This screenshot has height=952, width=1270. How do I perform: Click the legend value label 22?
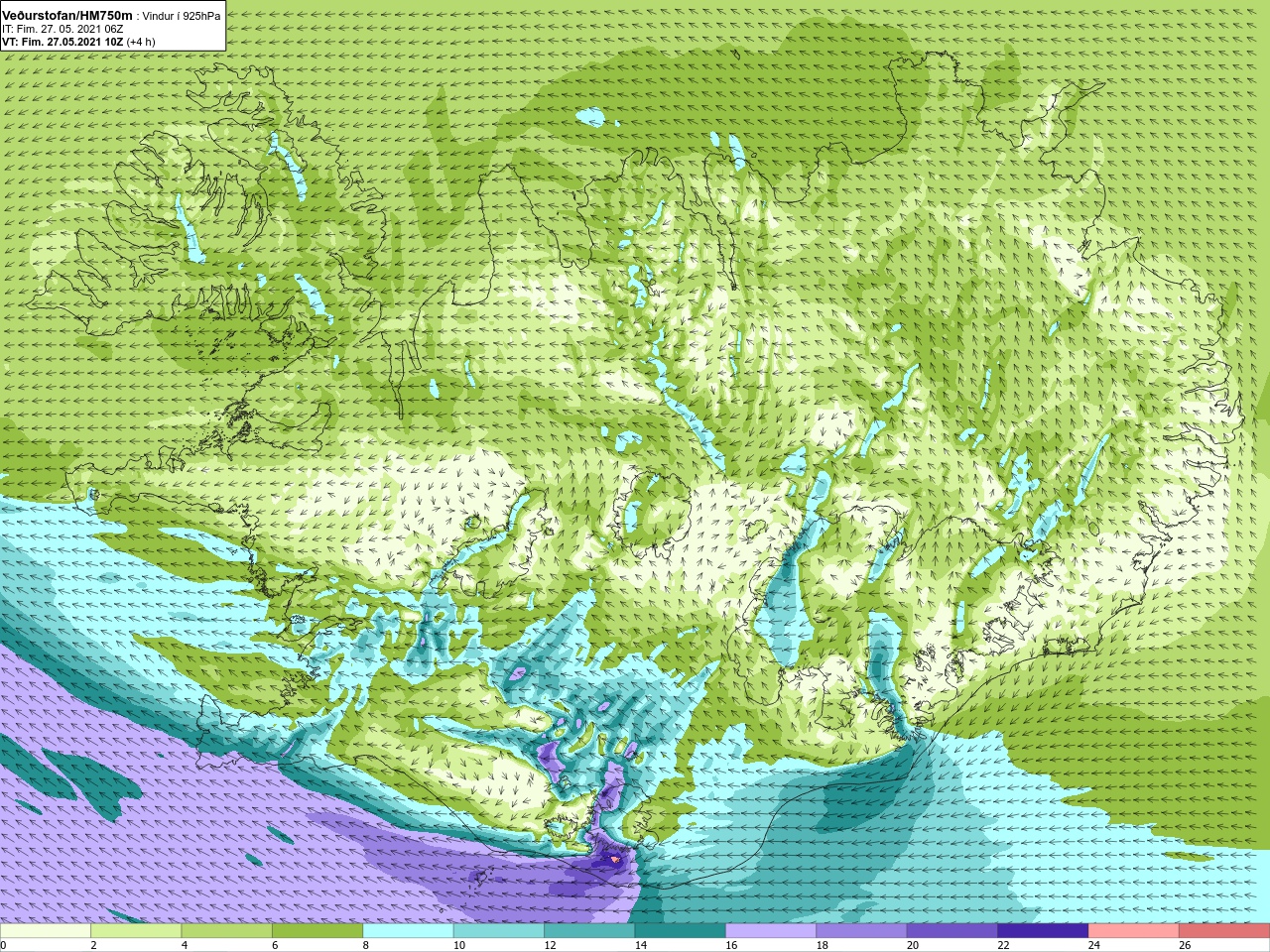[1003, 945]
